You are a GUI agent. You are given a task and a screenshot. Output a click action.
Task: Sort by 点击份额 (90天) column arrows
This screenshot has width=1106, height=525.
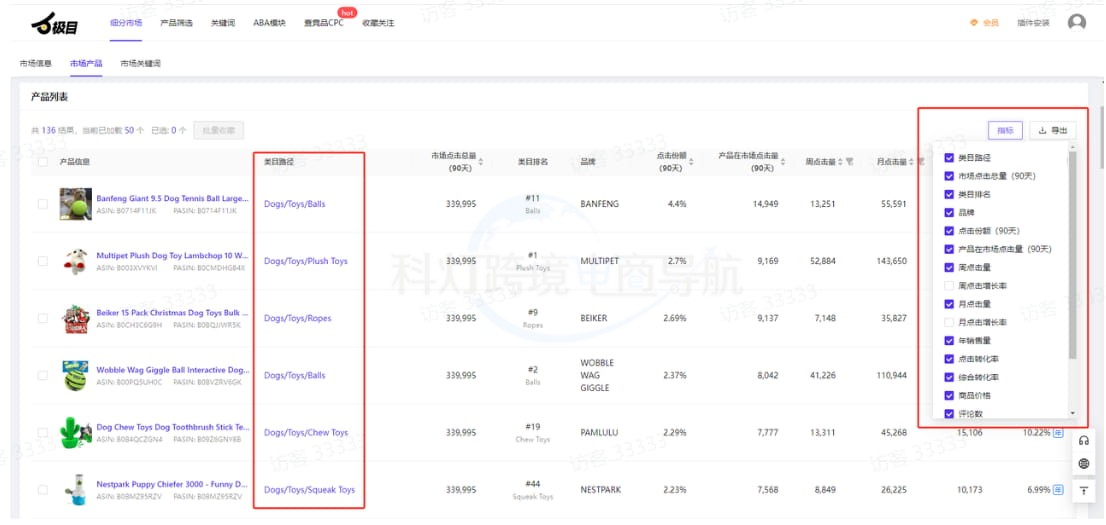pos(691,162)
